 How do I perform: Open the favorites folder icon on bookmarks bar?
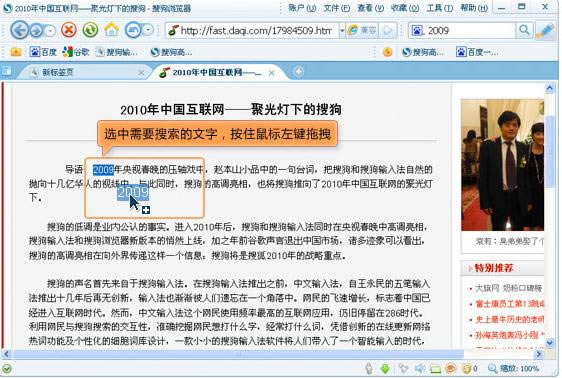16,52
